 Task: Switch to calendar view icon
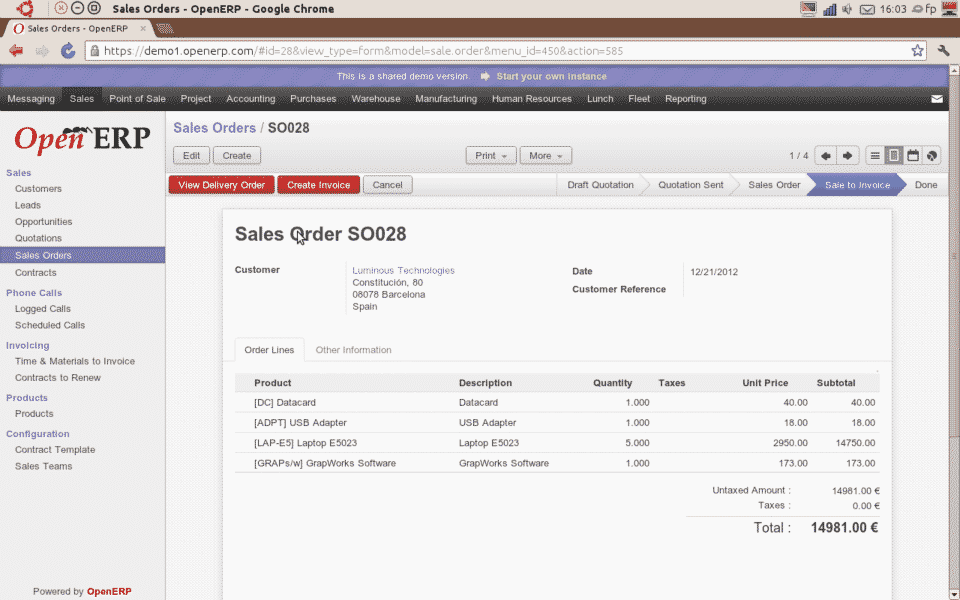tap(913, 156)
